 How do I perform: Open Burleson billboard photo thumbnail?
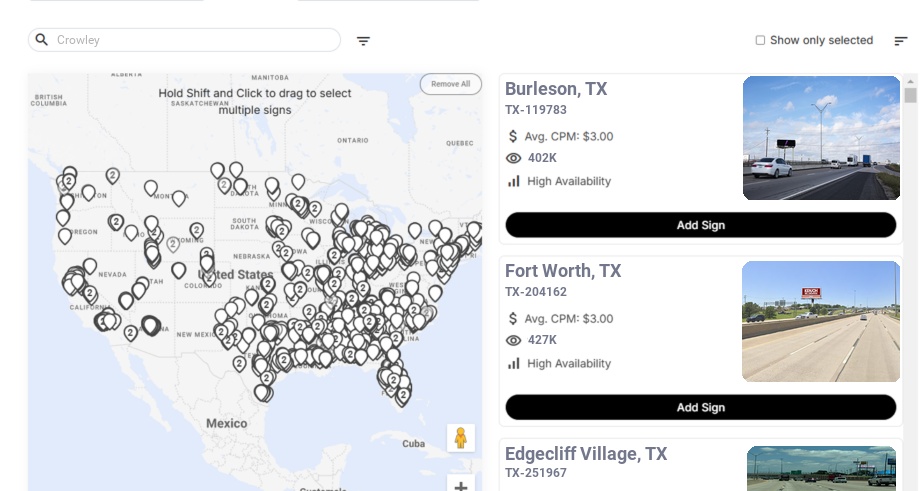[821, 138]
